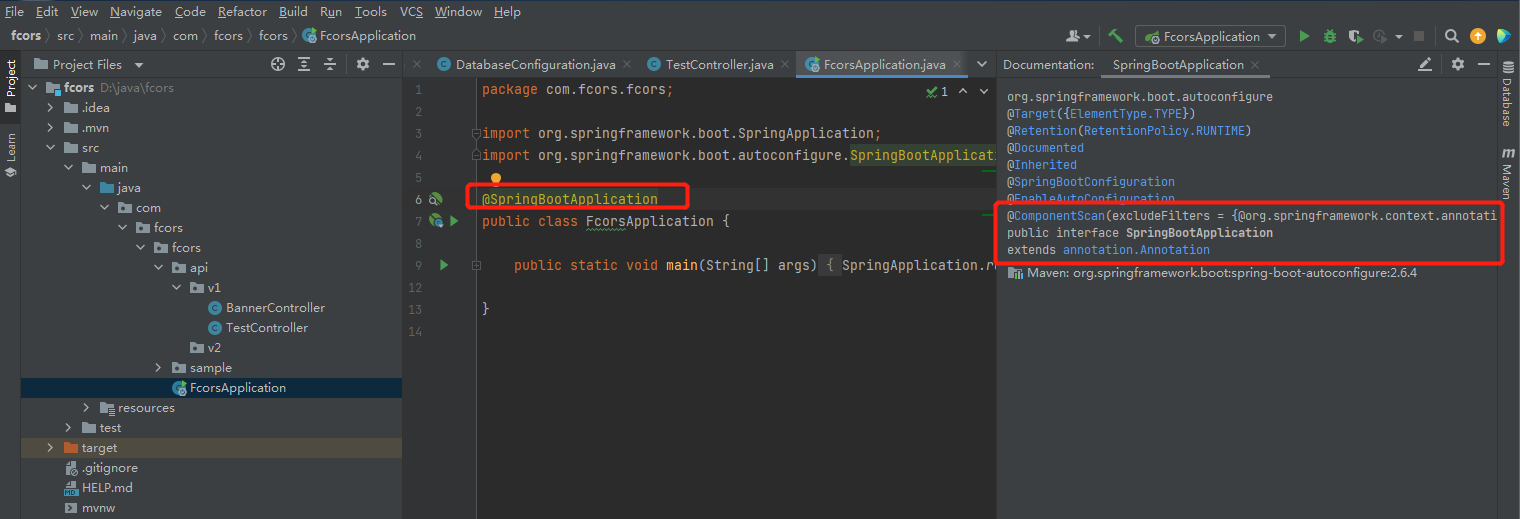Image resolution: width=1520 pixels, height=519 pixels.
Task: Expand the target folder in tree
Action: click(x=50, y=448)
